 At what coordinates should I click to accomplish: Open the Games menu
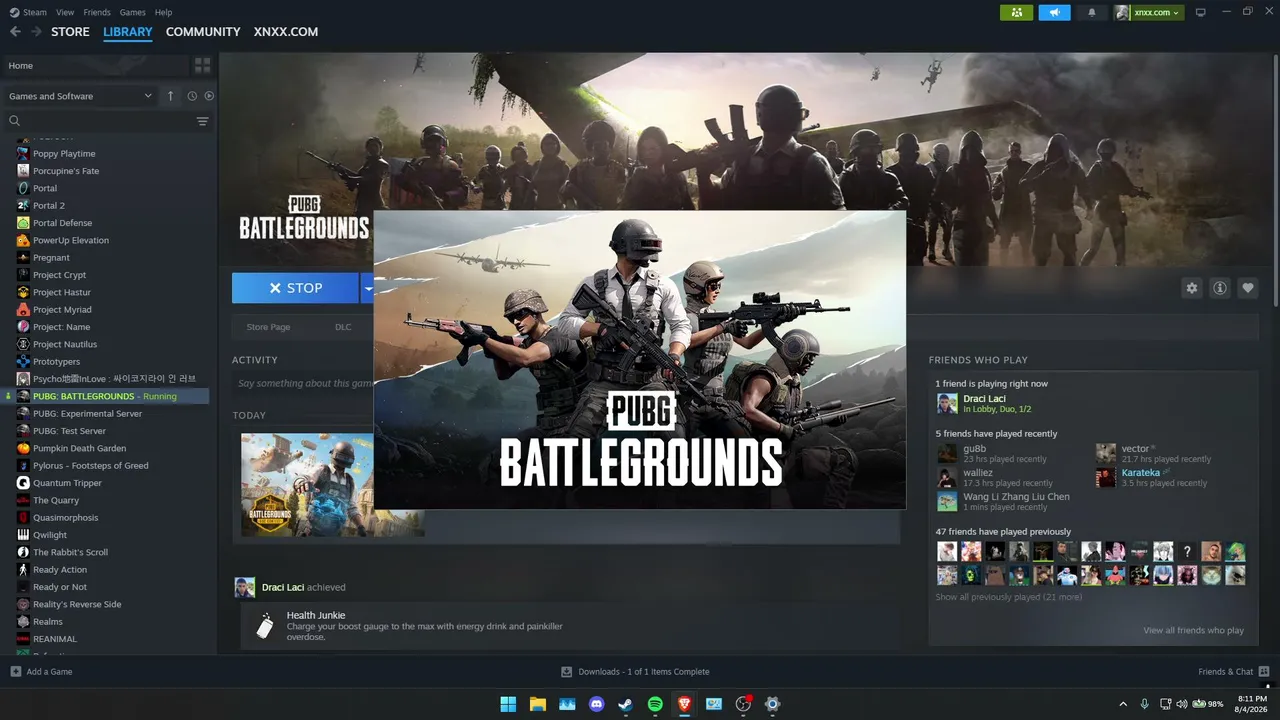[x=132, y=12]
